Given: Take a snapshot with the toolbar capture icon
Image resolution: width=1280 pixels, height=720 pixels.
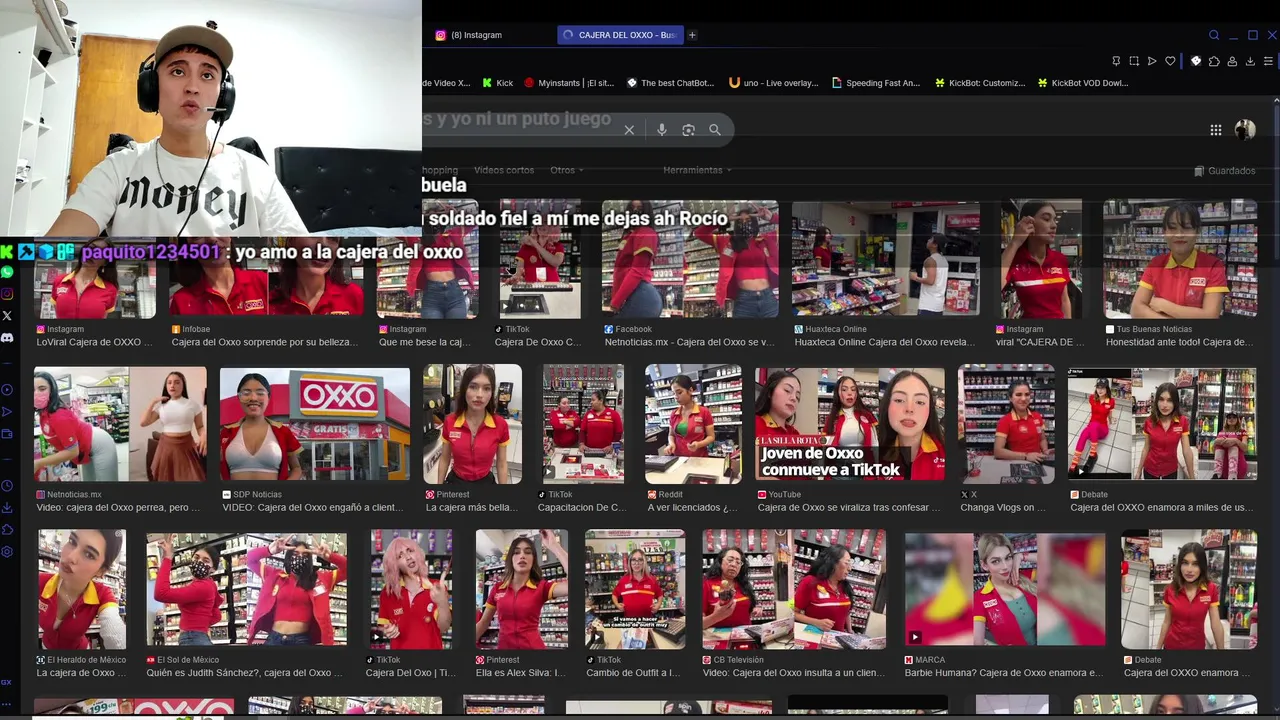Looking at the screenshot, I should point(1134,61).
